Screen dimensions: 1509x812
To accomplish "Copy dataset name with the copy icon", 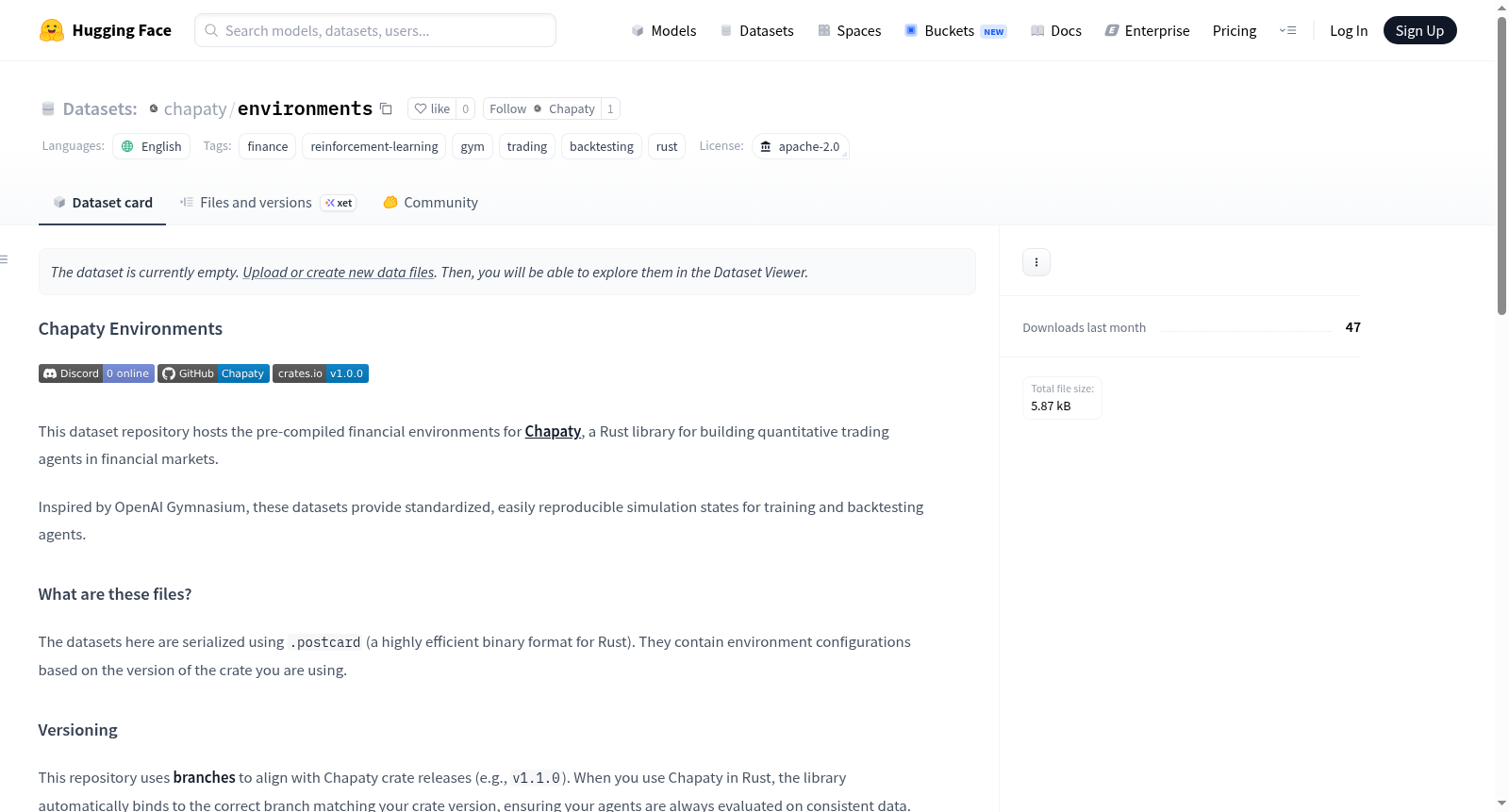I will [x=386, y=108].
